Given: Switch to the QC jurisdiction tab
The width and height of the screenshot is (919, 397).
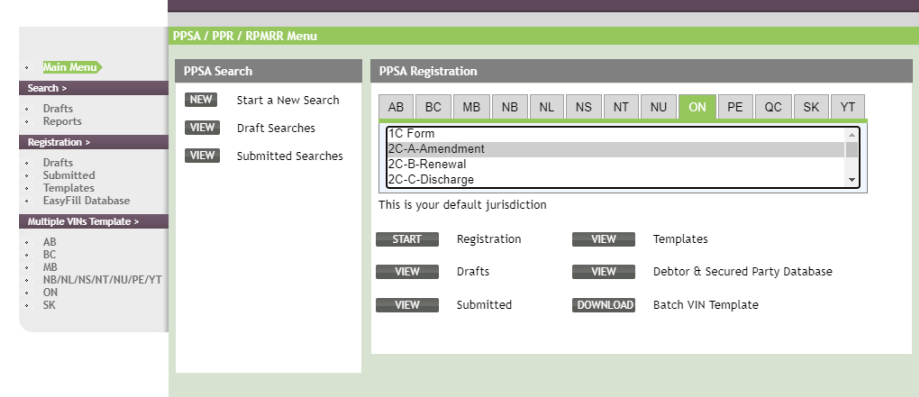Looking at the screenshot, I should (773, 107).
